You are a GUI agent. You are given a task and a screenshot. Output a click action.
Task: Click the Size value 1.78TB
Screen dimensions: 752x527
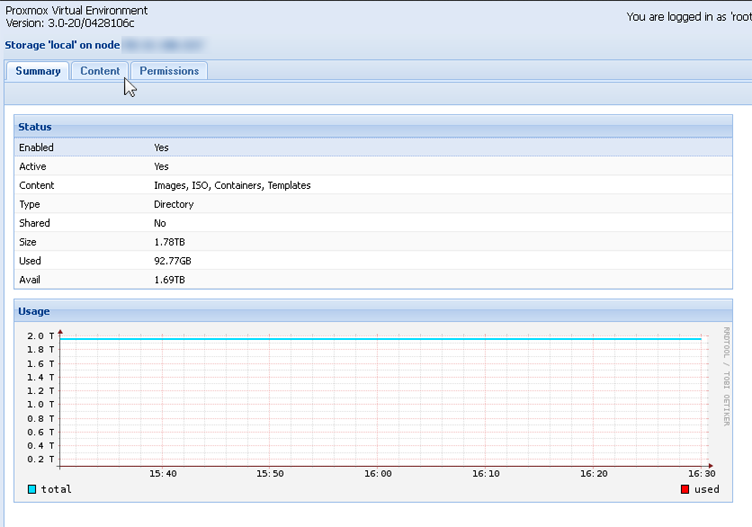(x=169, y=242)
